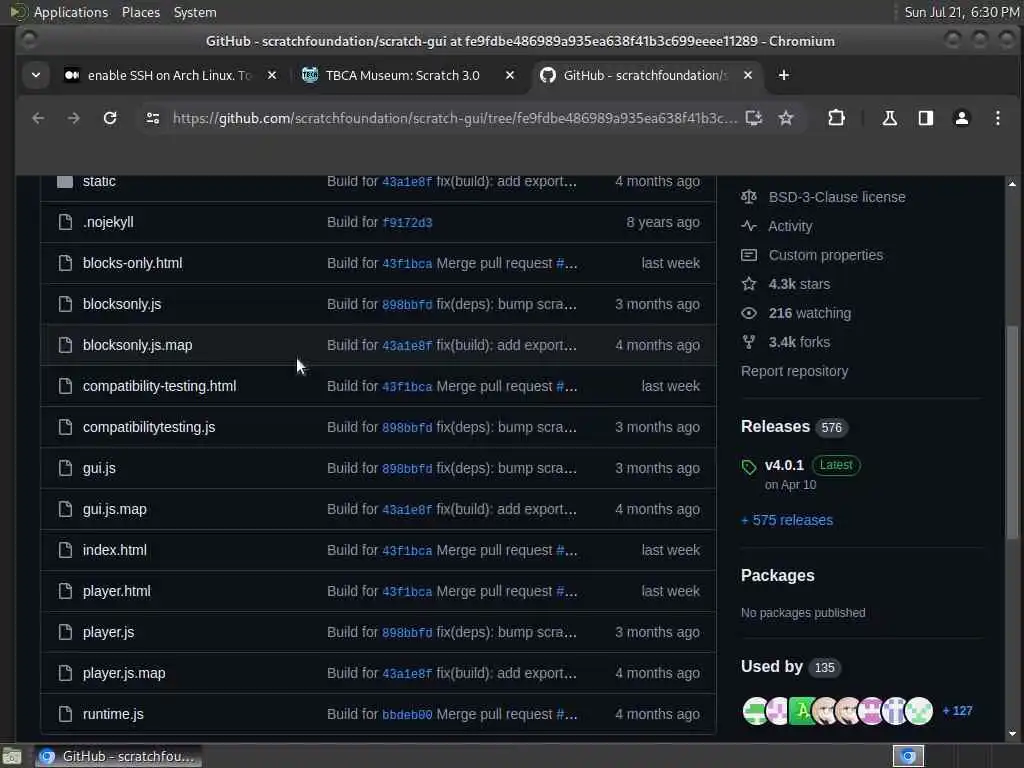Open blocksonly.js.map file

[138, 345]
